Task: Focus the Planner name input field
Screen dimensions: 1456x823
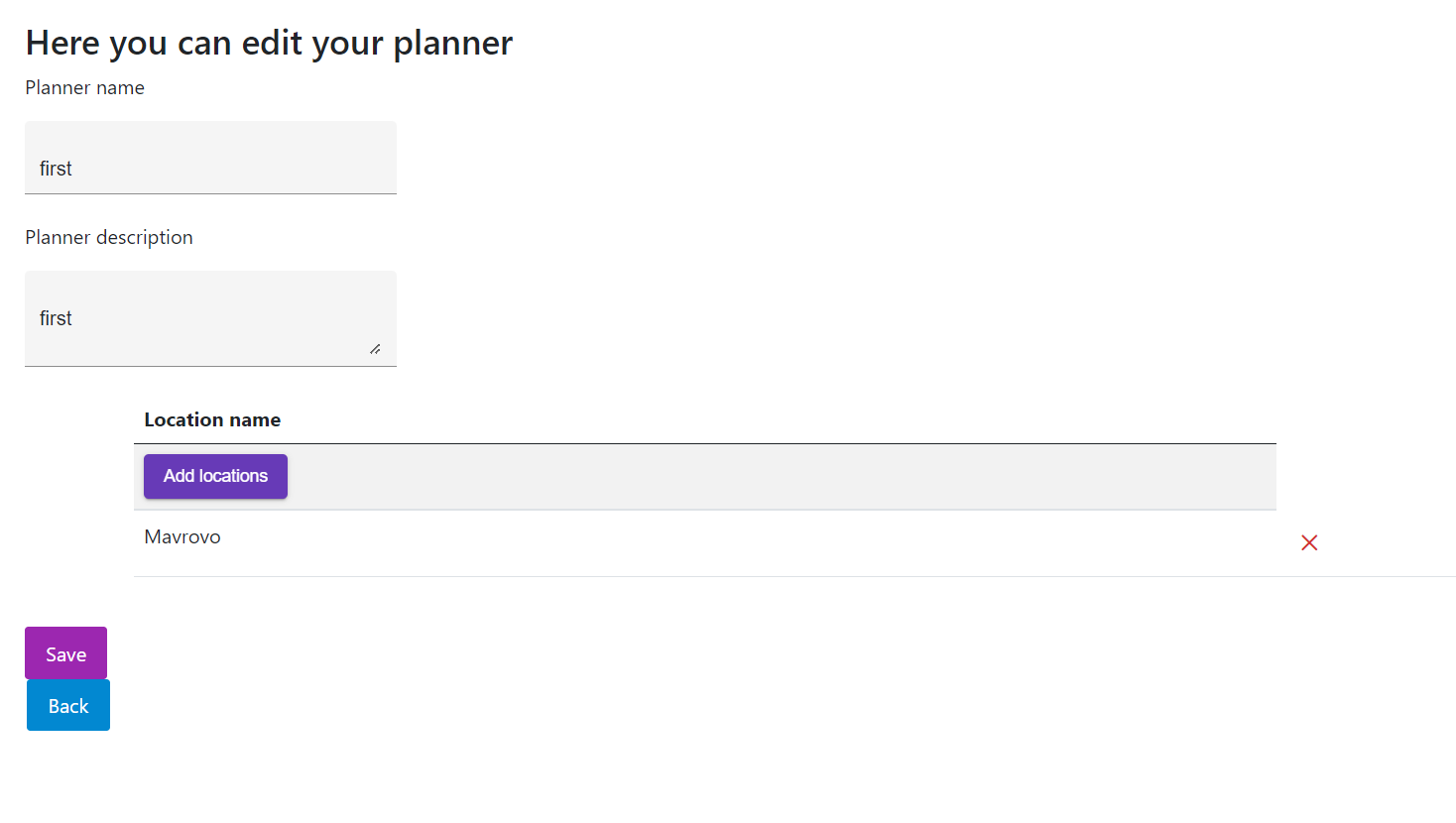Action: coord(210,159)
